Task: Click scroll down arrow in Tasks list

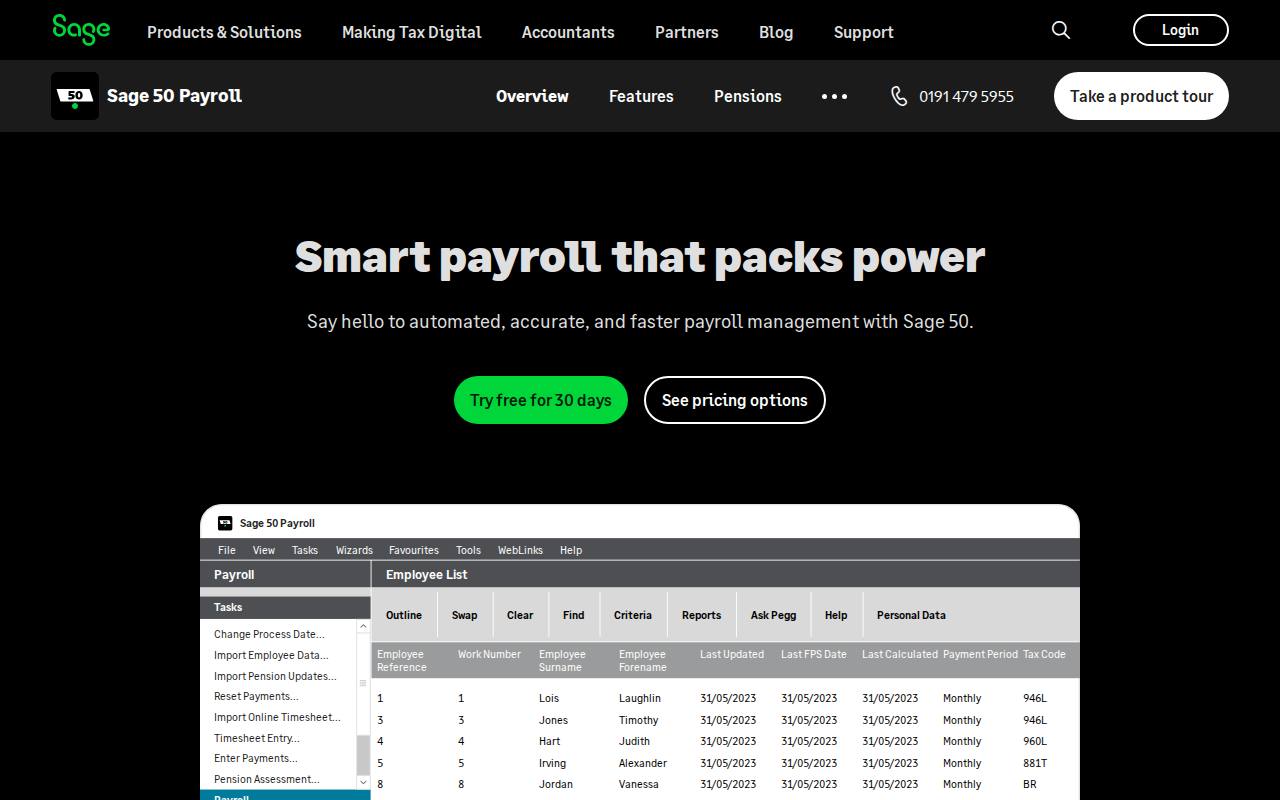Action: 363,782
